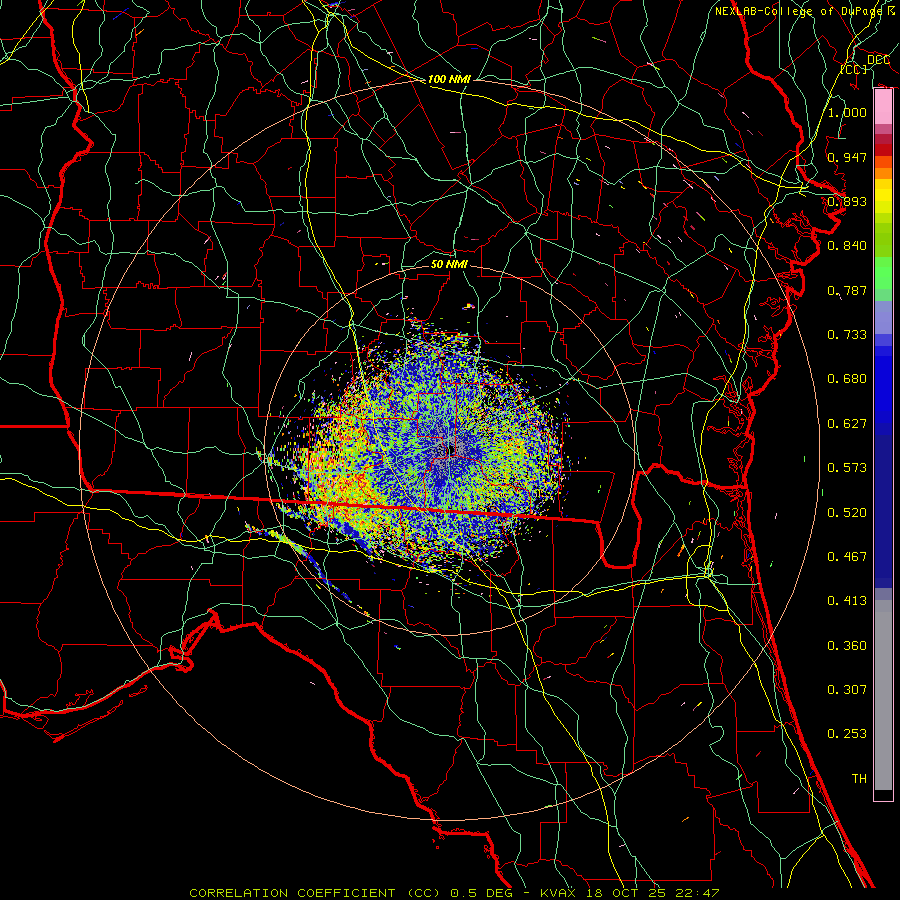This screenshot has height=900, width=900.
Task: Click the 100 NMI range ring label
Action: [449, 79]
